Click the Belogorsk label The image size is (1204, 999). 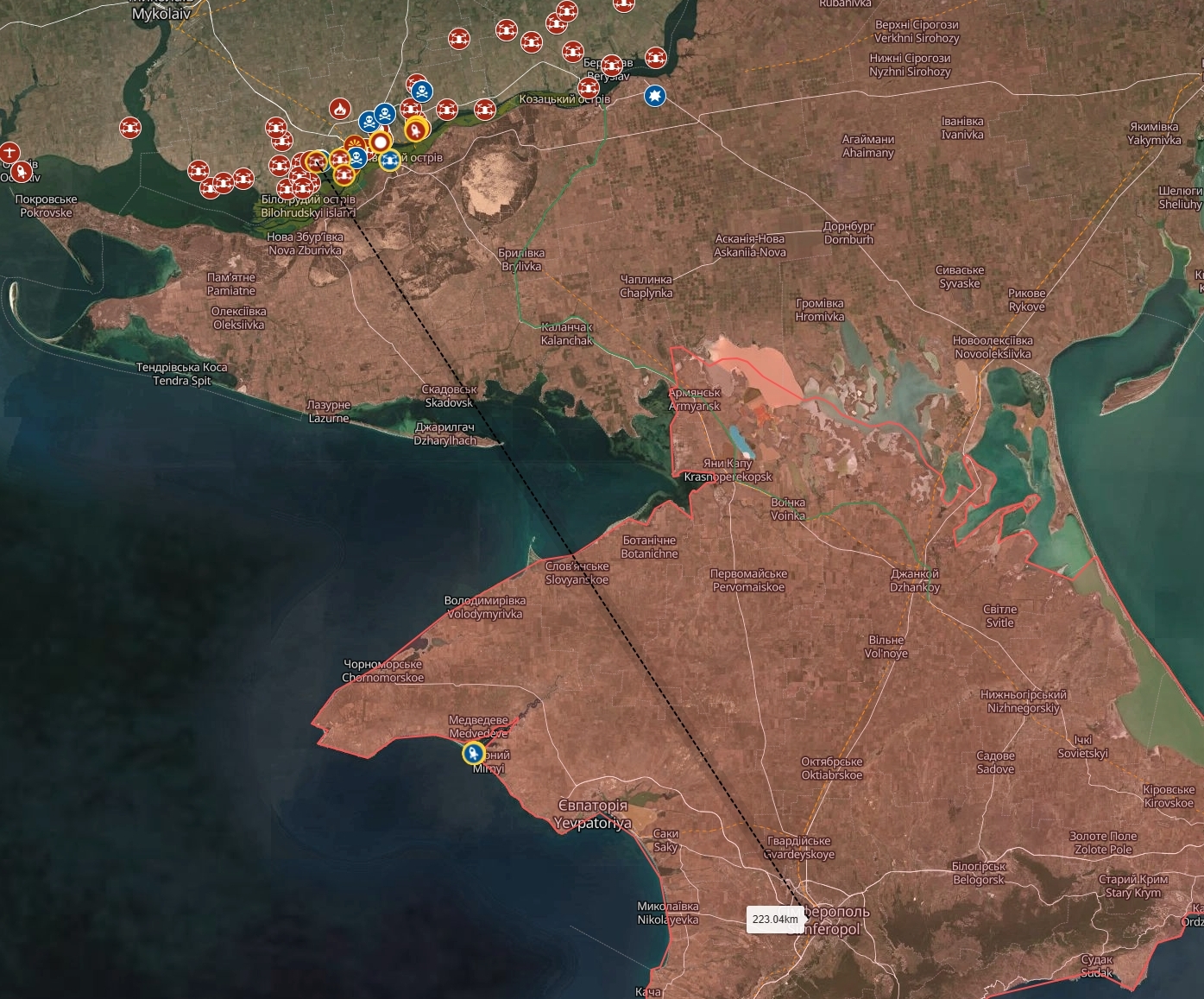(x=979, y=873)
